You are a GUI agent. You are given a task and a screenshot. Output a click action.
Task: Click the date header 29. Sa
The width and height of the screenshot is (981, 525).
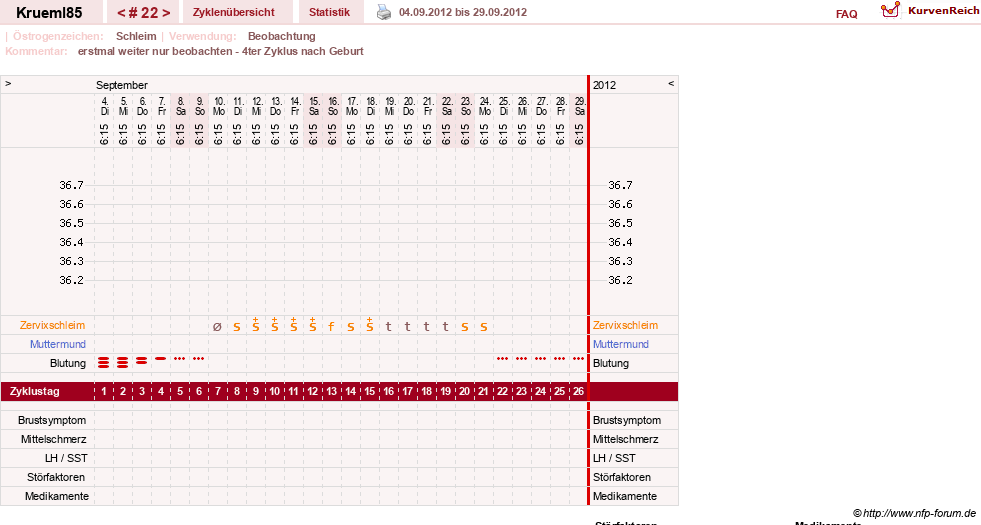click(x=580, y=106)
